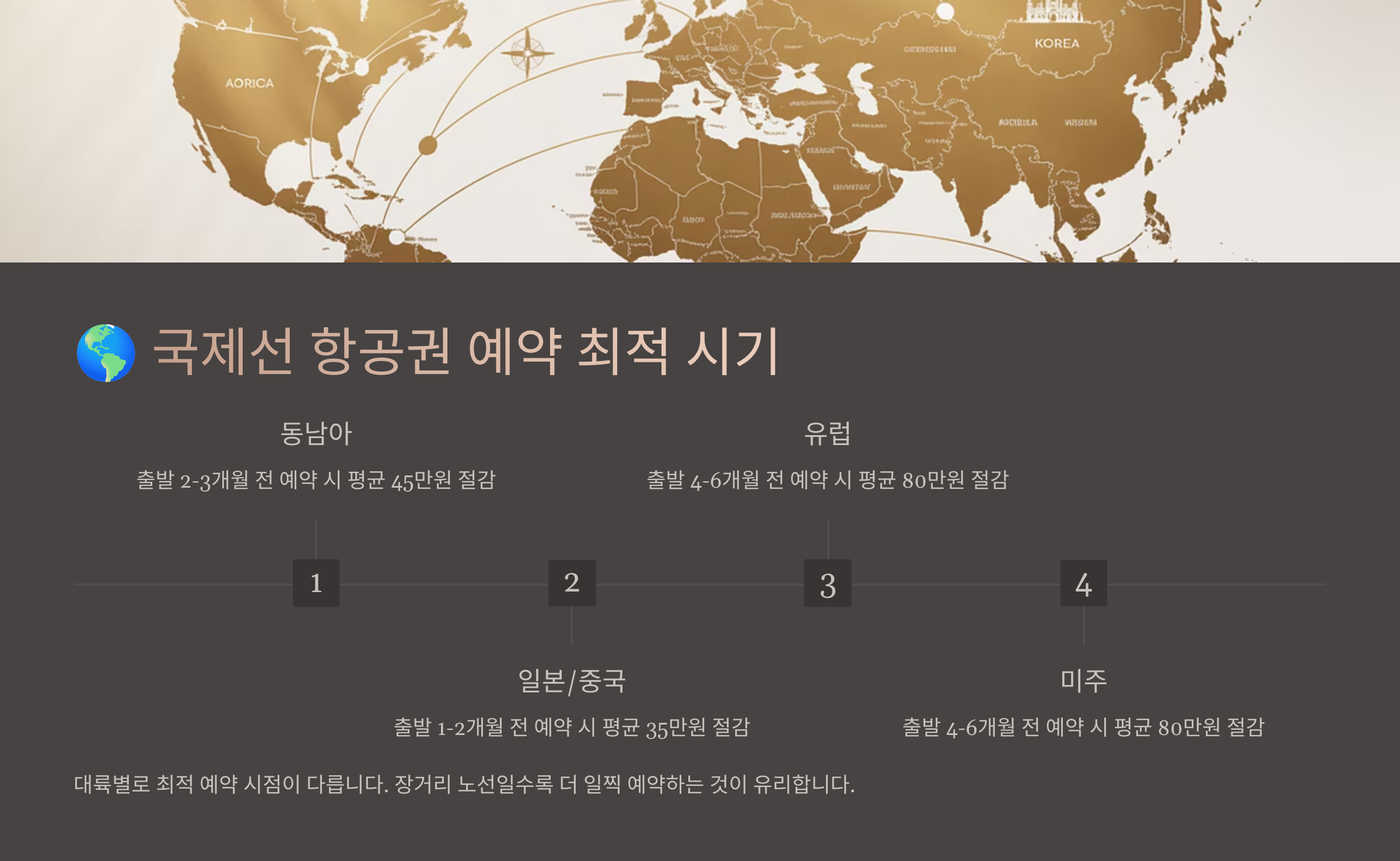
Task: Click the 유럽 heading
Action: coord(827,433)
